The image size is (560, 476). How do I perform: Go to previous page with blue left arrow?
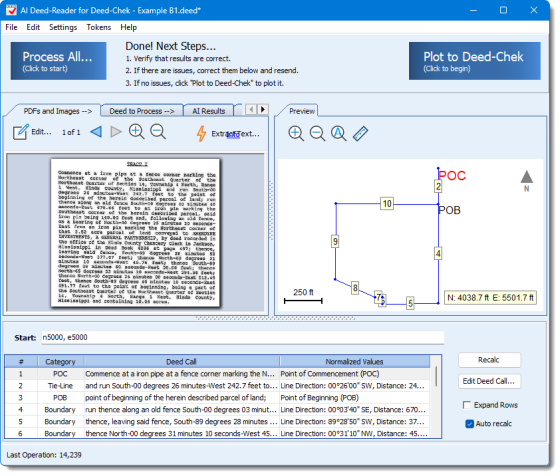pos(96,132)
